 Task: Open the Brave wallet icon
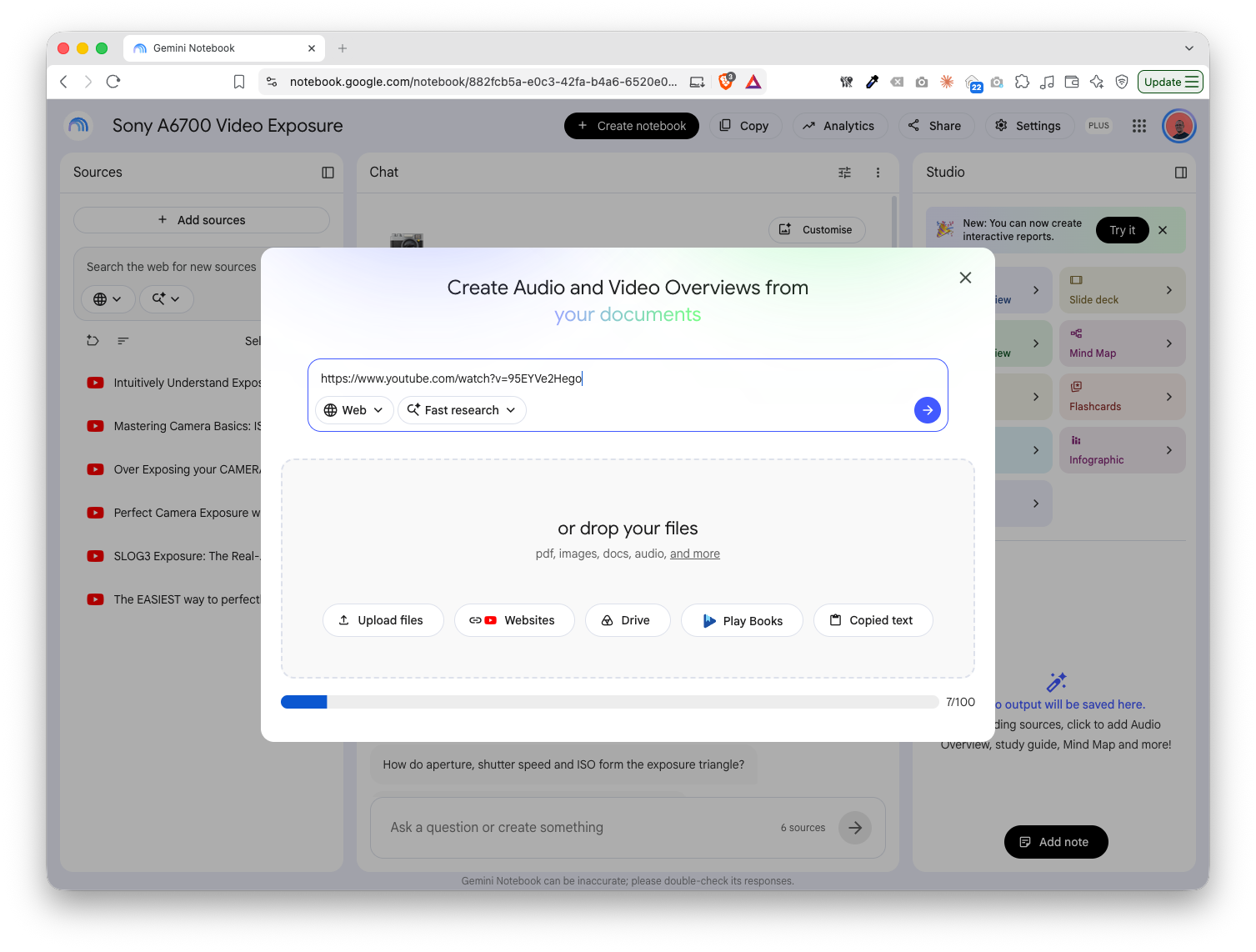click(1072, 82)
